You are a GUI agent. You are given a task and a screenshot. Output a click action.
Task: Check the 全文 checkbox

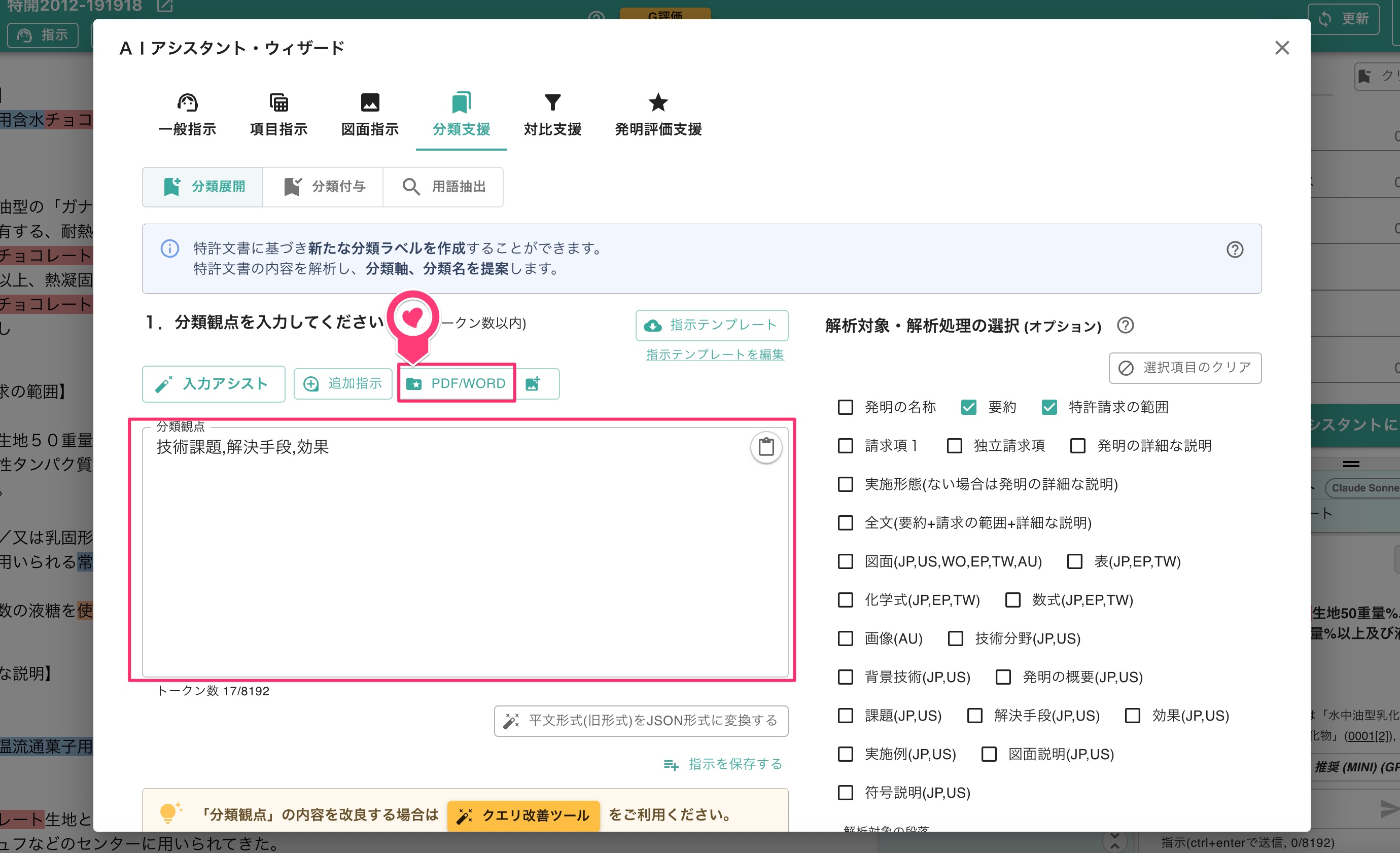[846, 523]
